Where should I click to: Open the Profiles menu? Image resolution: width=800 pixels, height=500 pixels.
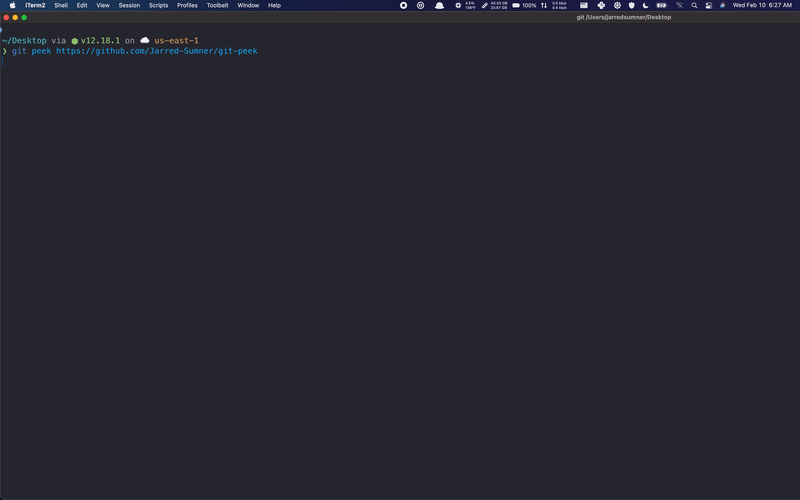click(x=187, y=5)
